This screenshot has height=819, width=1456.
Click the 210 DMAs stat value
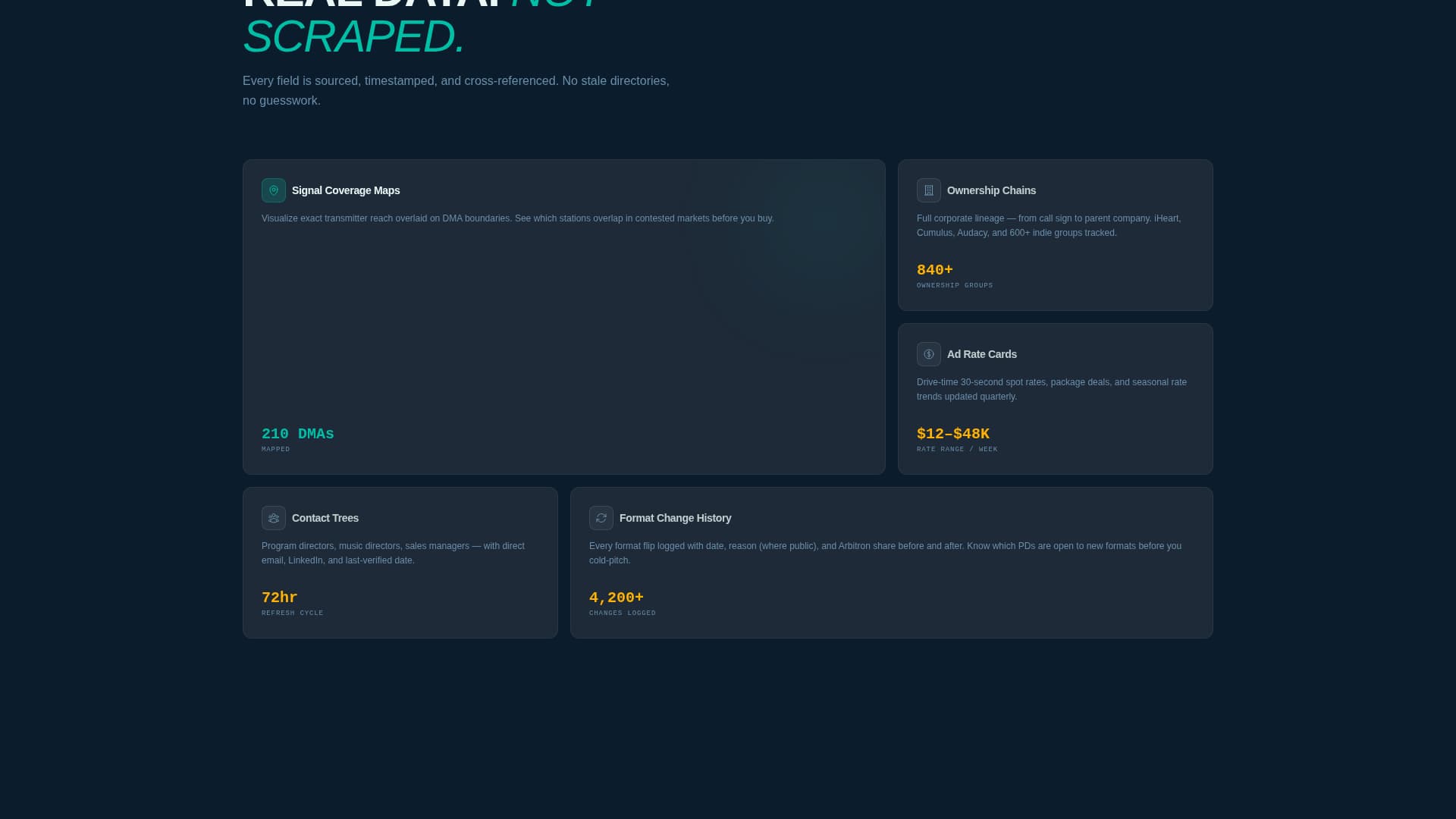298,434
